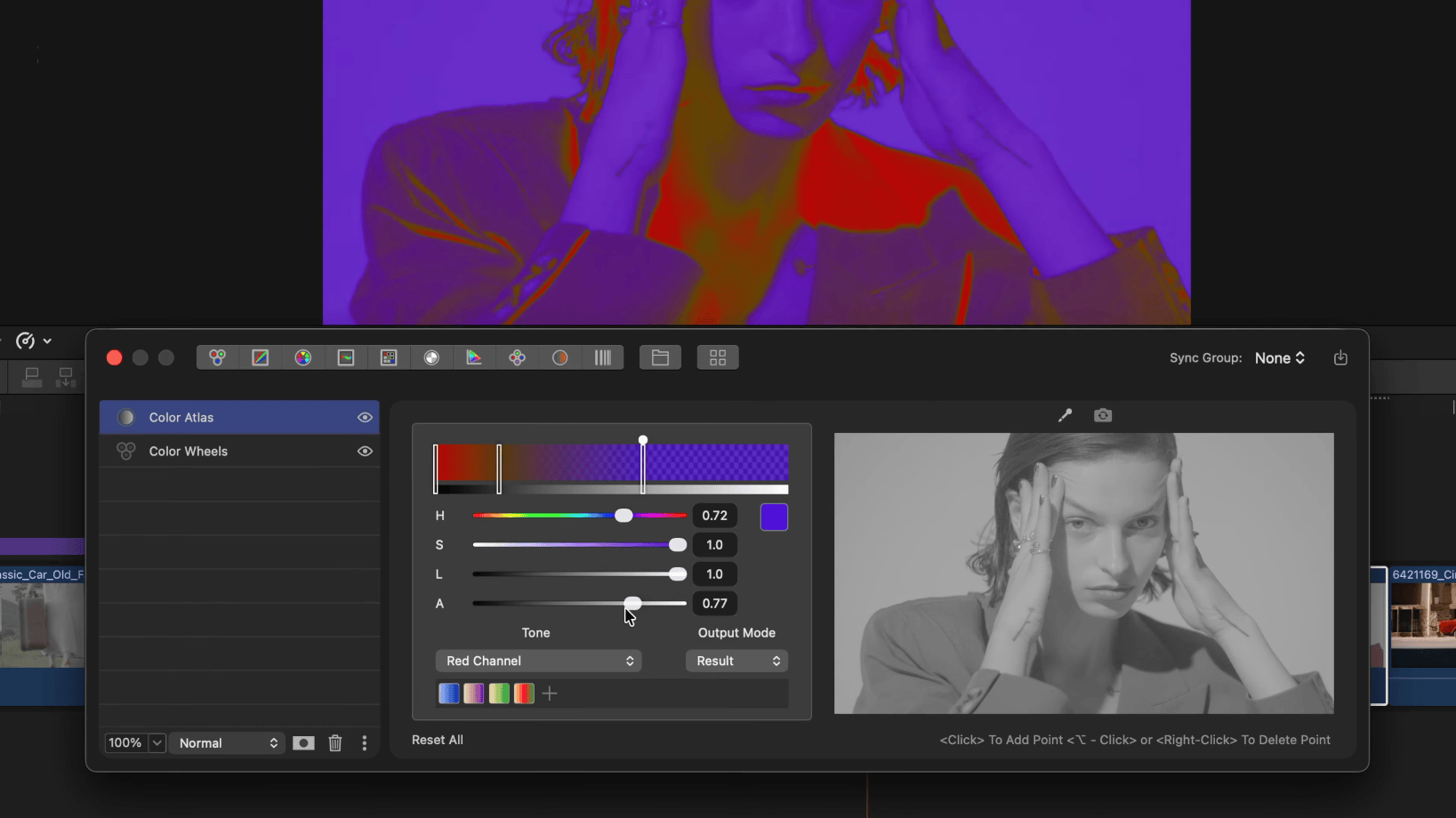
Task: Click the hue H value field
Action: (x=714, y=516)
